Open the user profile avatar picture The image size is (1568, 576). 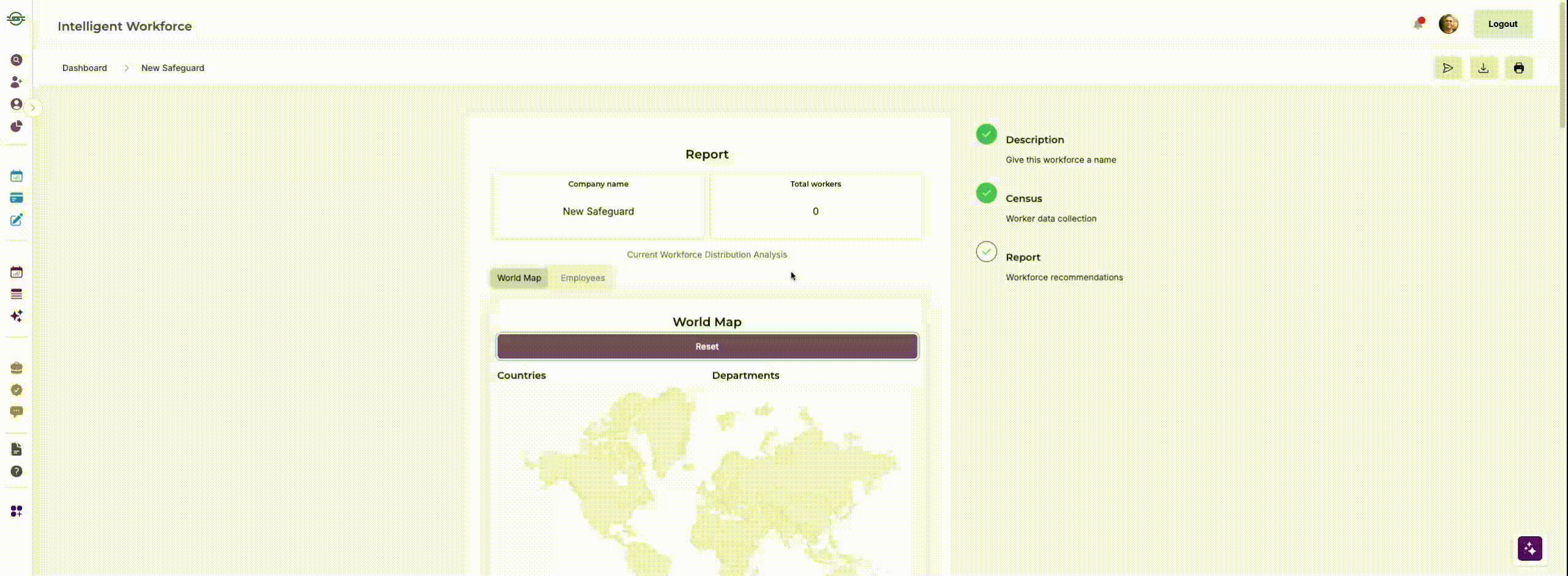point(1450,24)
